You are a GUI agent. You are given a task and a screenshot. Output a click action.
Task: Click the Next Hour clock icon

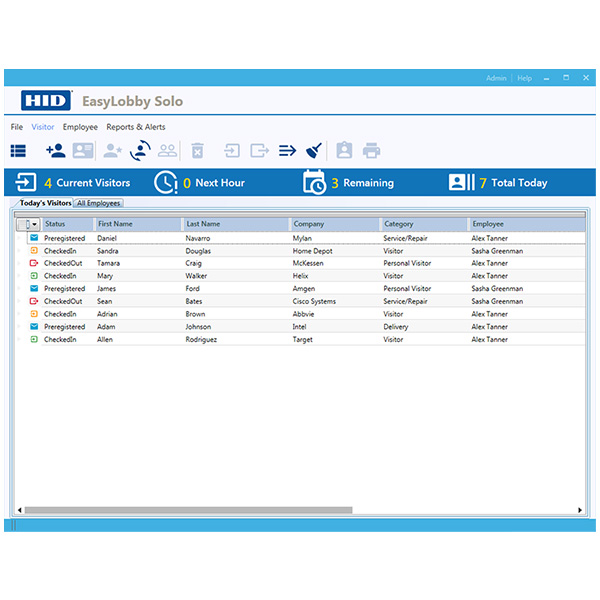tap(165, 182)
